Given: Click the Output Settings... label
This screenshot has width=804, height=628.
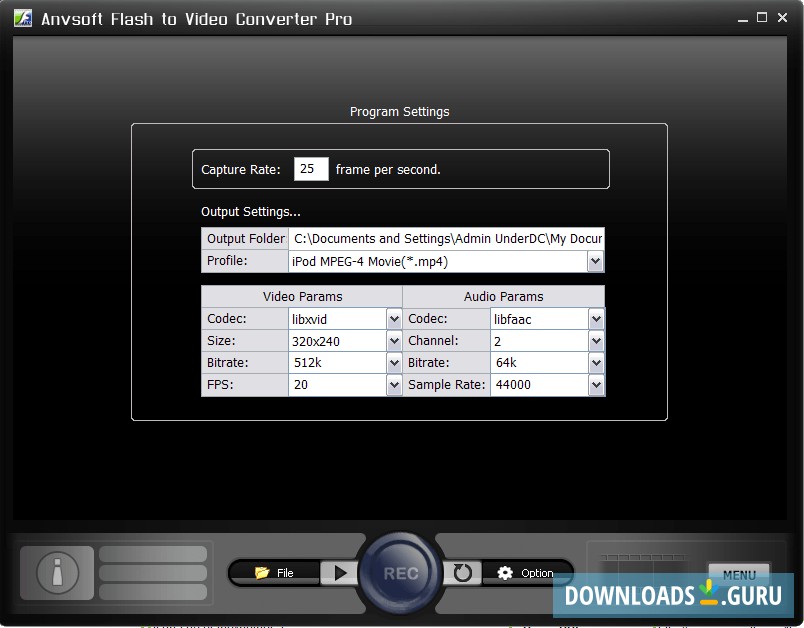Looking at the screenshot, I should pos(251,212).
